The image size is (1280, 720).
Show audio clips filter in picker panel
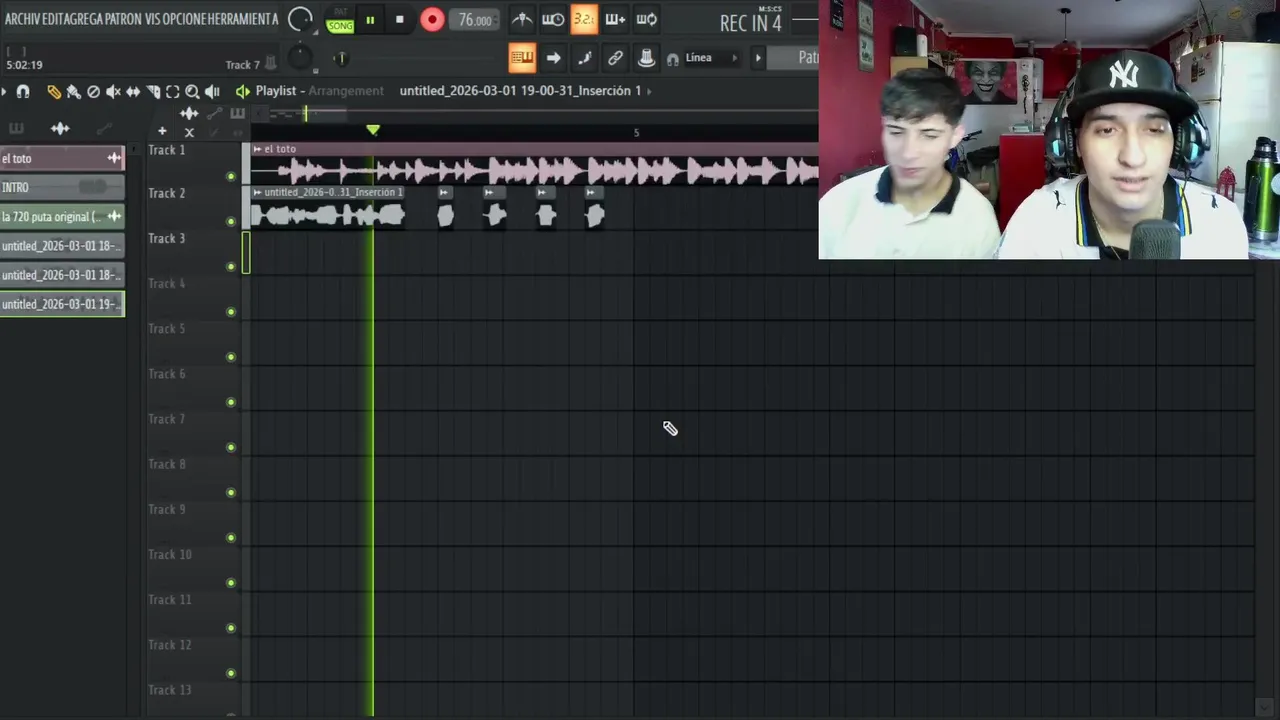60,129
